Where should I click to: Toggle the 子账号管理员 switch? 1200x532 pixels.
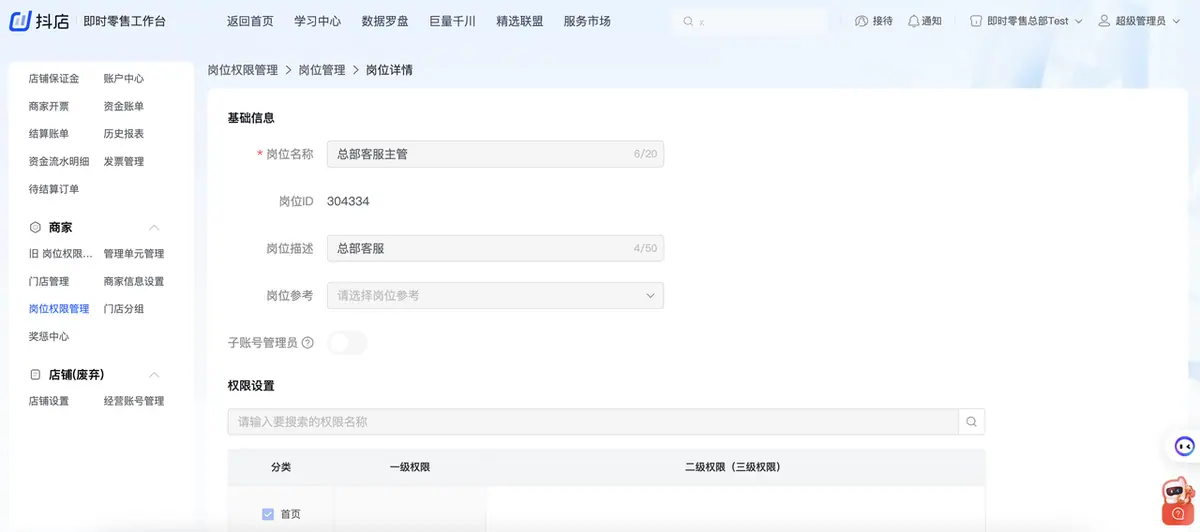click(347, 343)
